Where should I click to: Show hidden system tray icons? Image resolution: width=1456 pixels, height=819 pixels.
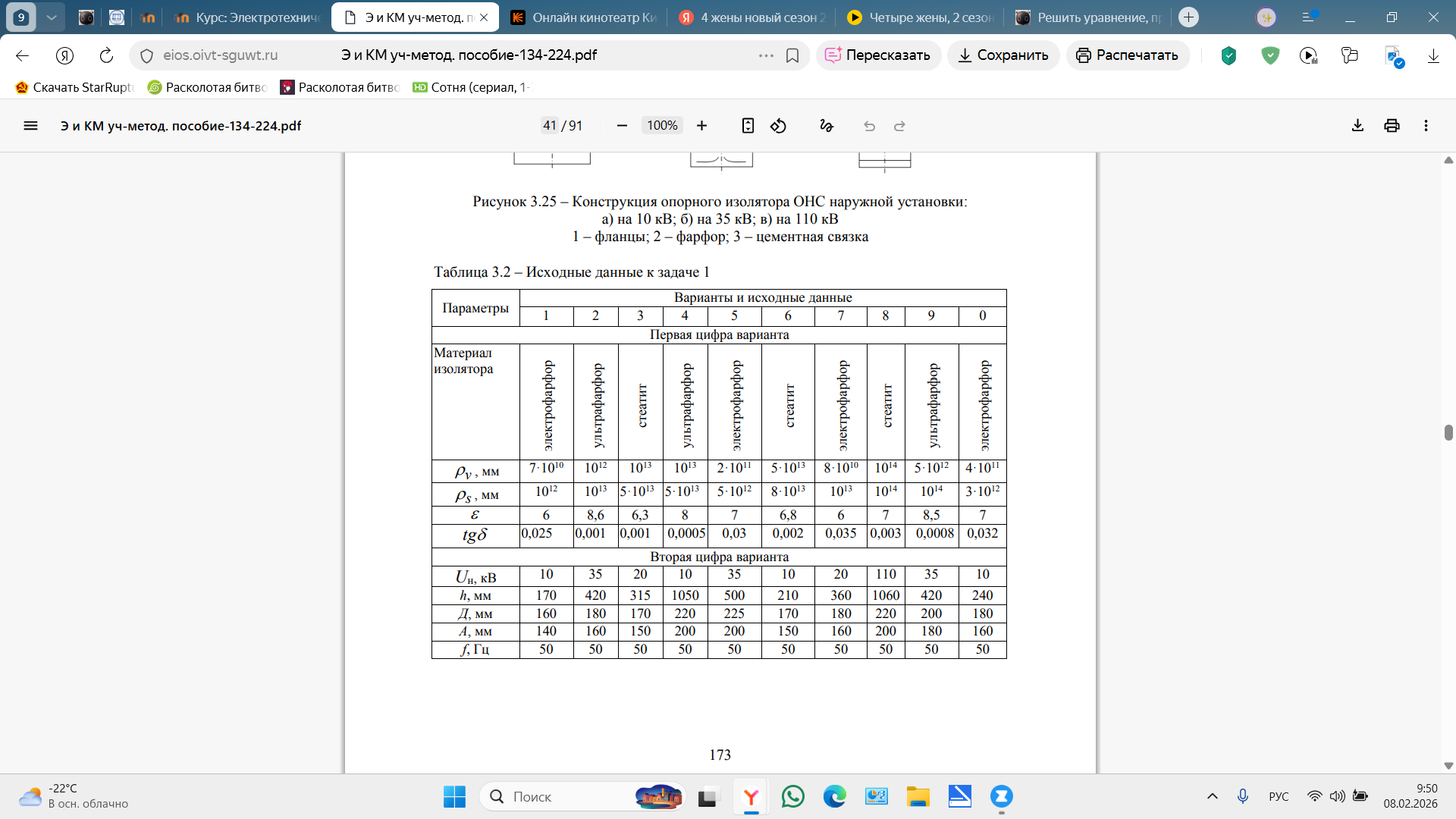[1213, 796]
